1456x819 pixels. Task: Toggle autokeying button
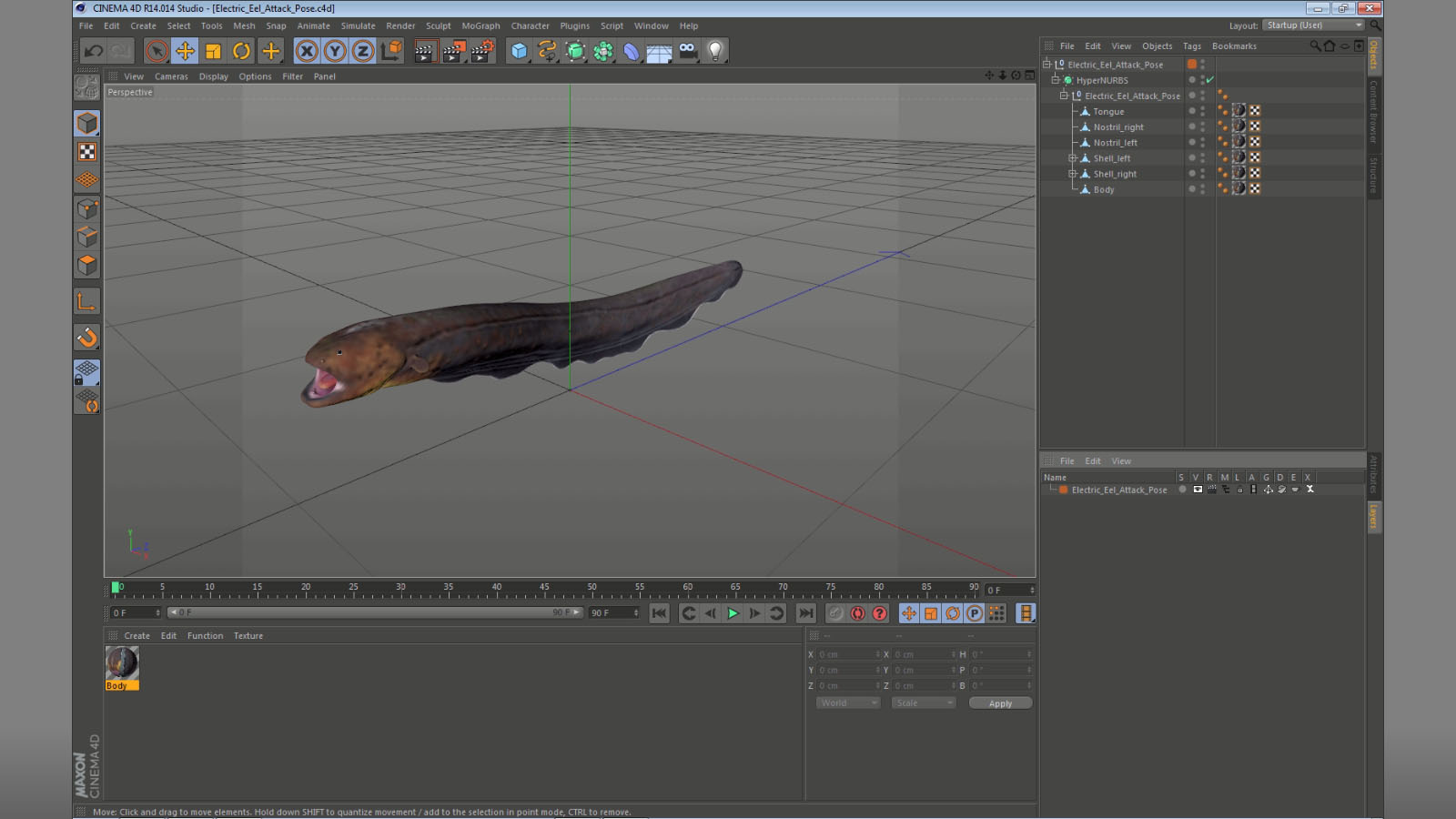click(857, 613)
